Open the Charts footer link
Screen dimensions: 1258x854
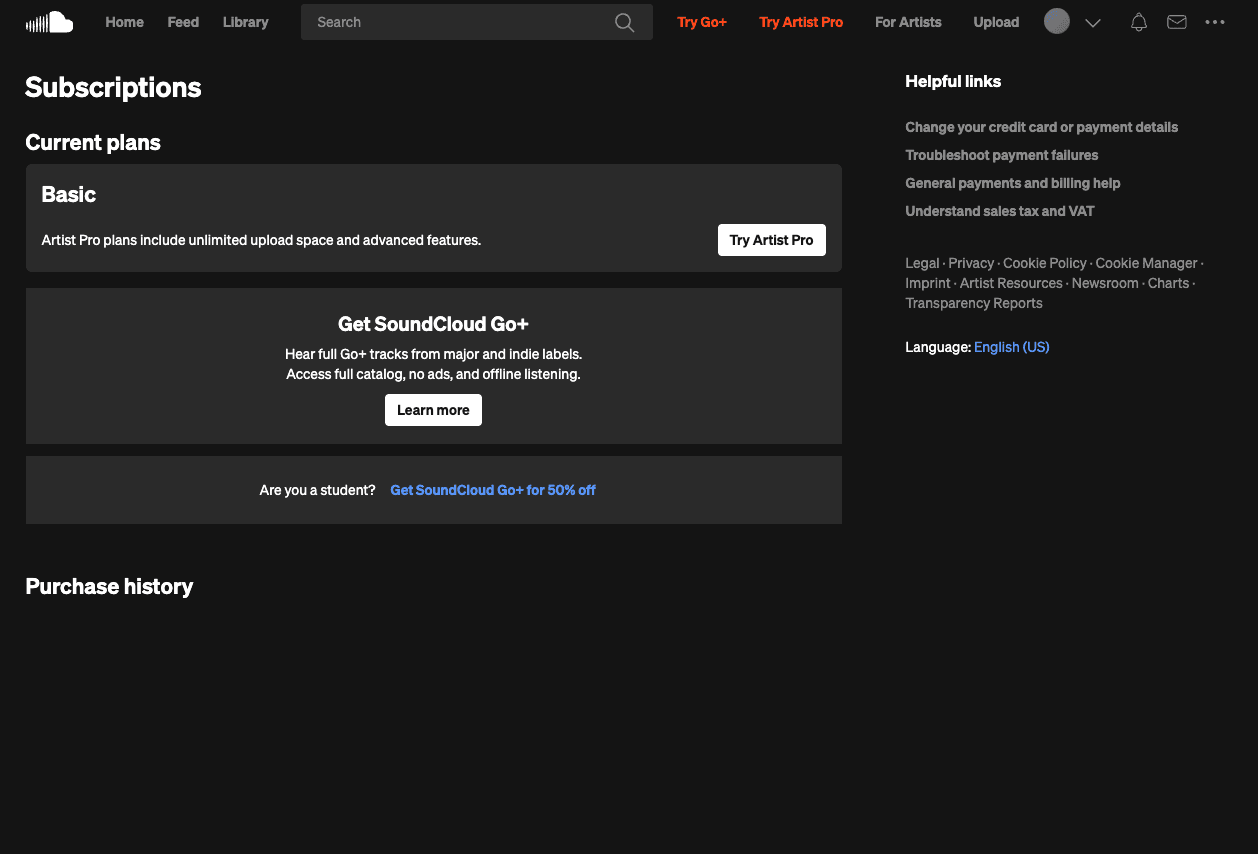pyautogui.click(x=1168, y=283)
